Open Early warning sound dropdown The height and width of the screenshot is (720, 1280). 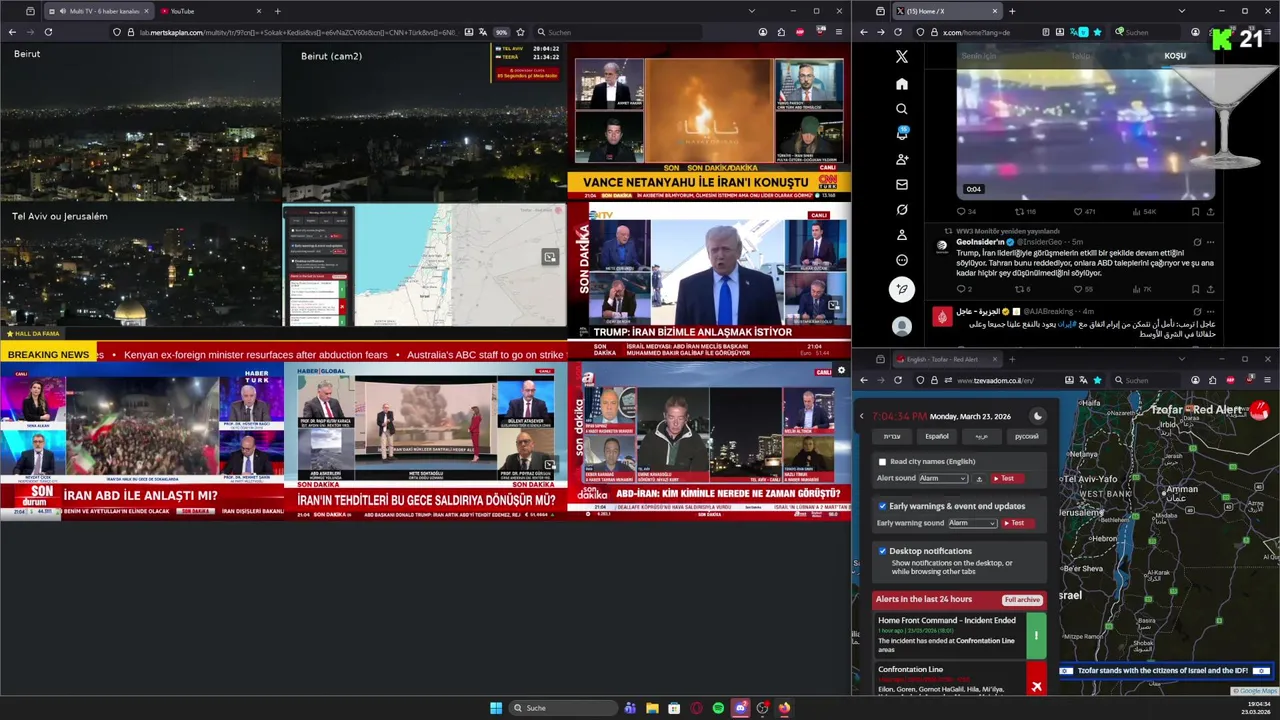click(x=973, y=523)
